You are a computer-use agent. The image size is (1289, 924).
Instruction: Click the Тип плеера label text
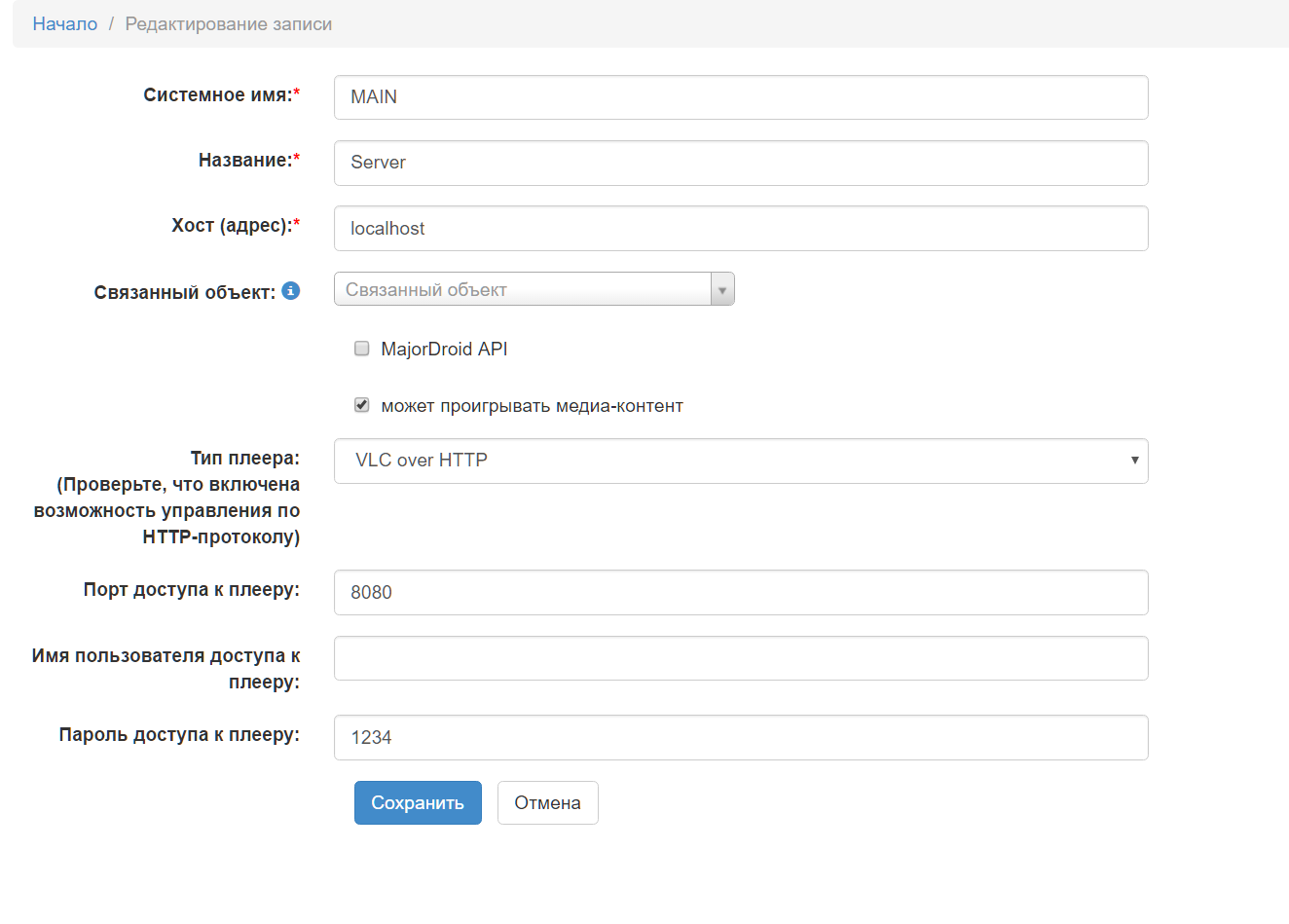(244, 459)
